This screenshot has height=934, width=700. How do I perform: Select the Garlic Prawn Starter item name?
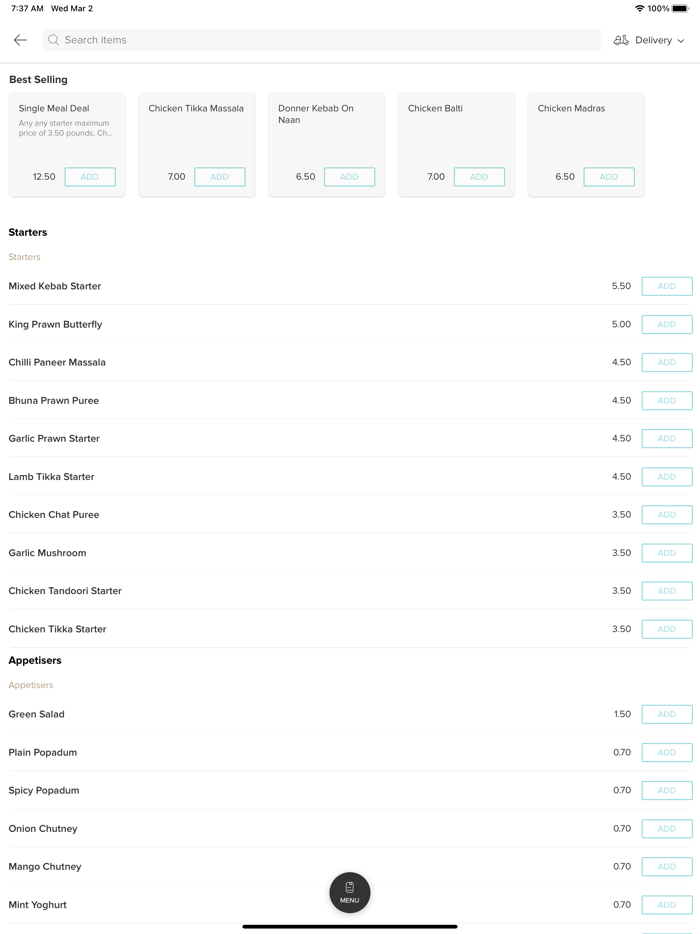[54, 438]
